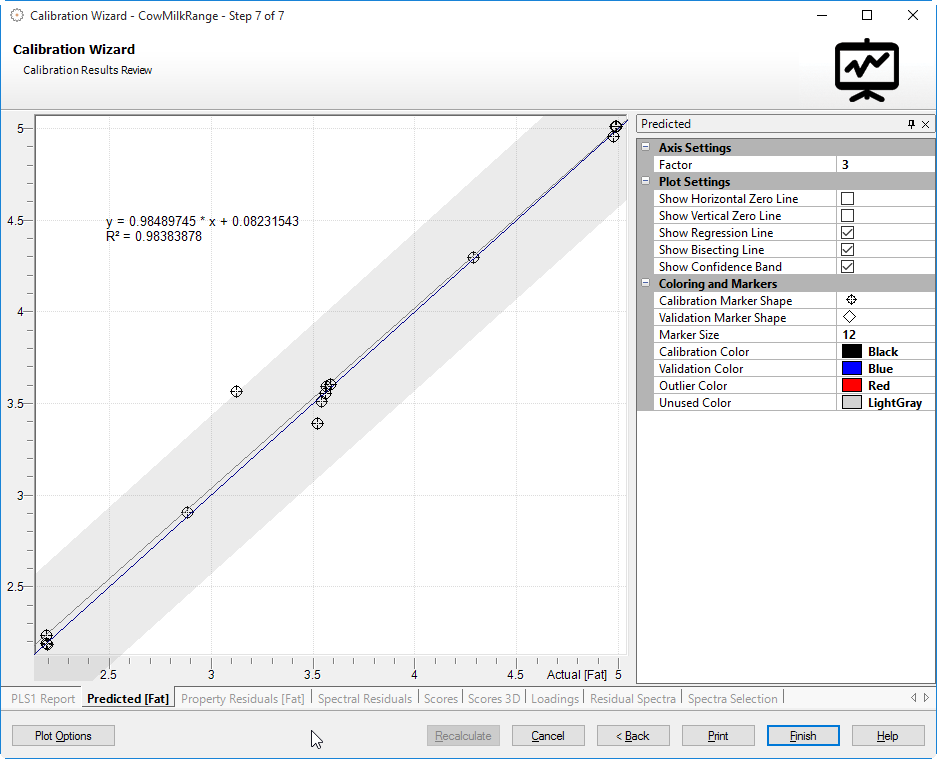Switch to the PLS1 Report tab
The width and height of the screenshot is (937, 759).
pos(43,699)
